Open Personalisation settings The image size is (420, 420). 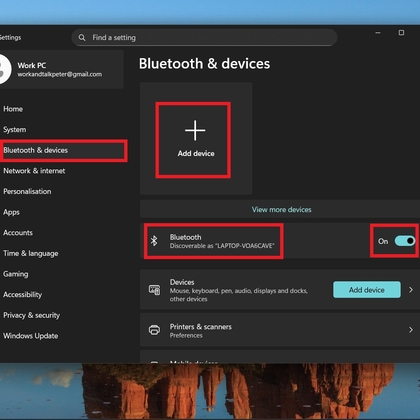pos(27,192)
